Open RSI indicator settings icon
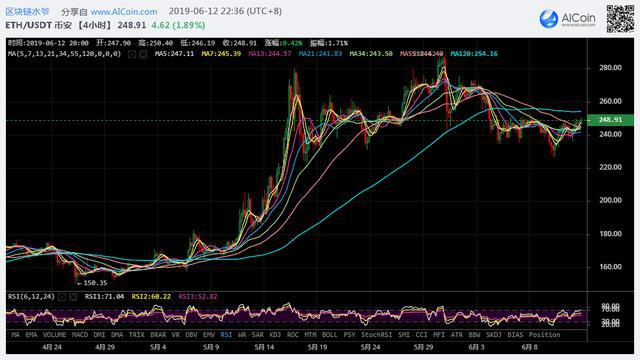Screen dimensions: 640x360 tap(62, 297)
